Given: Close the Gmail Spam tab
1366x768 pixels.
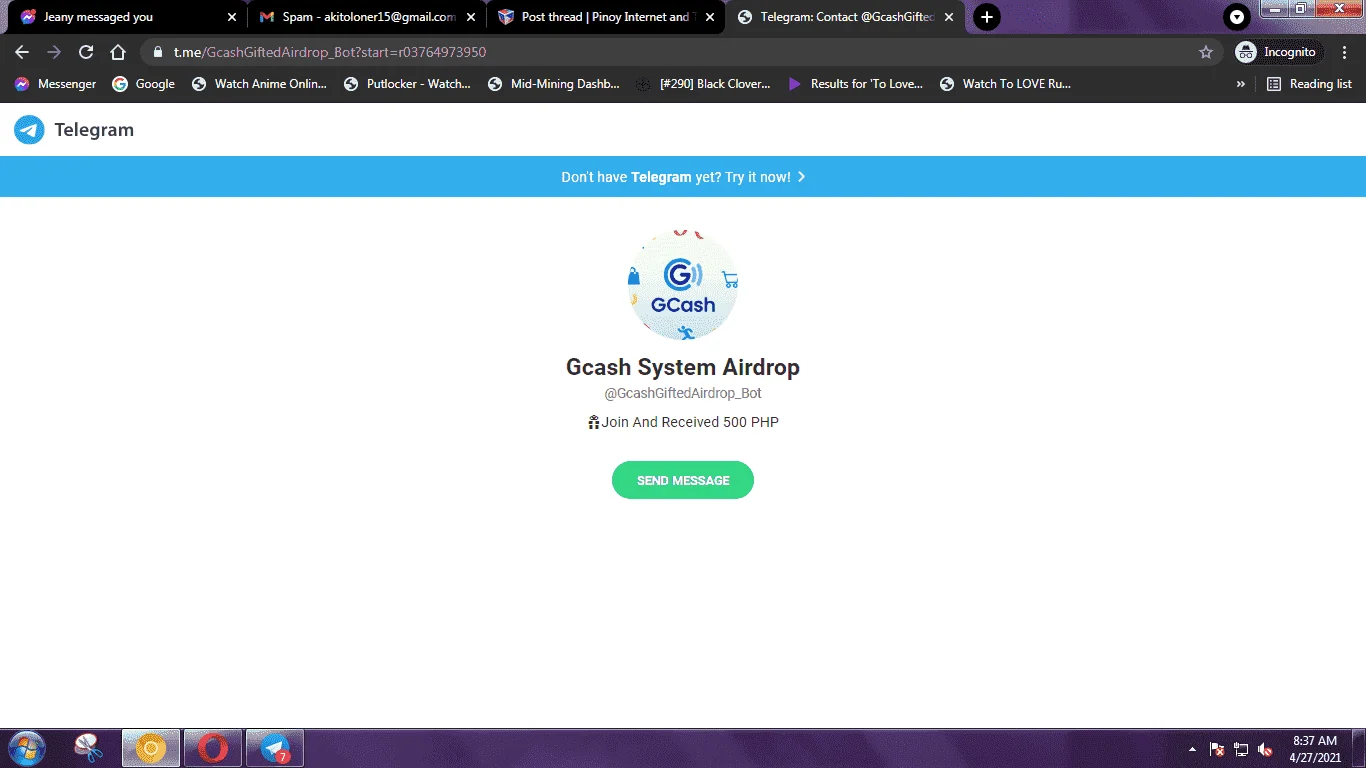Looking at the screenshot, I should tap(471, 17).
